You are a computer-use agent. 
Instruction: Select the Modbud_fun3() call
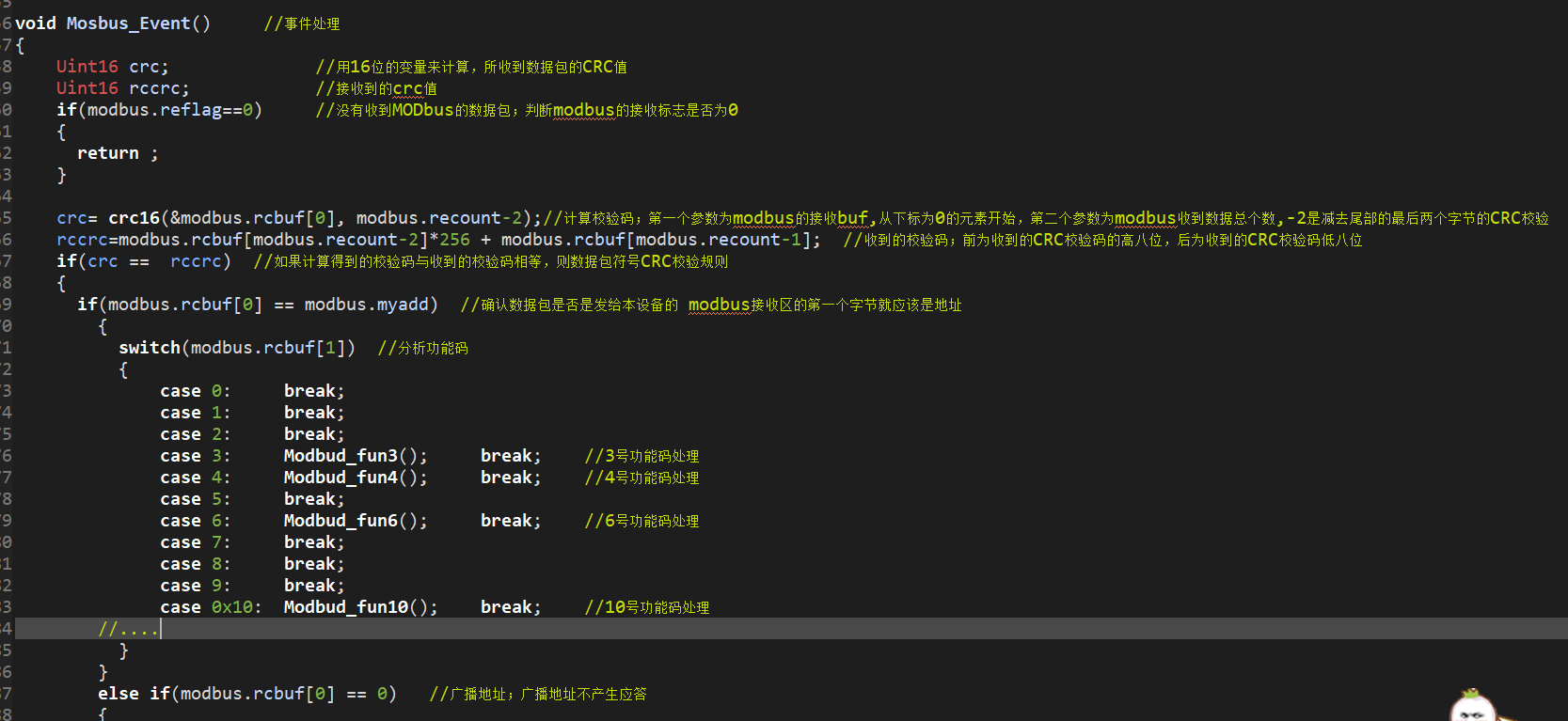click(x=356, y=456)
